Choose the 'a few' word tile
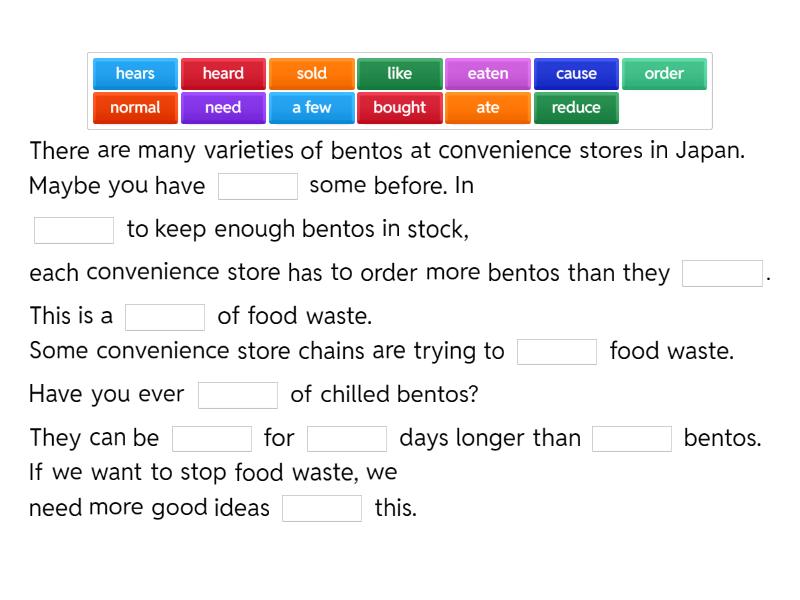 tap(311, 108)
